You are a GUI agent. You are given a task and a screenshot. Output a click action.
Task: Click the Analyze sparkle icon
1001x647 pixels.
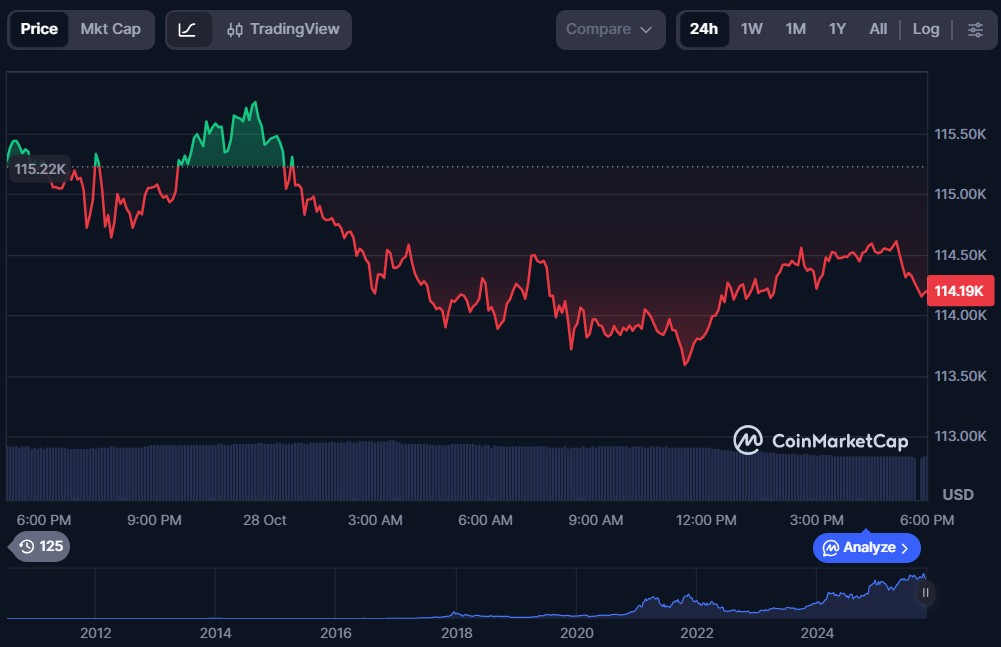tap(830, 548)
